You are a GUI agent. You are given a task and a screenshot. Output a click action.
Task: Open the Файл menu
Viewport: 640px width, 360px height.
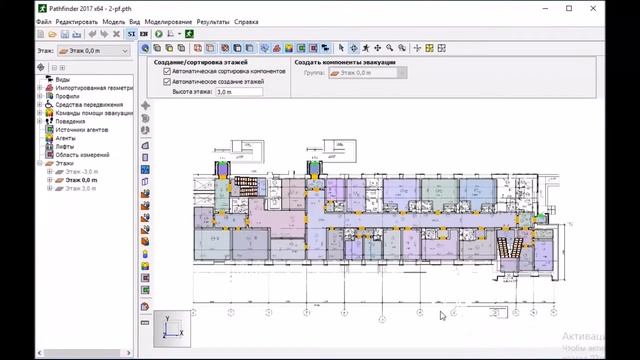[x=44, y=22]
